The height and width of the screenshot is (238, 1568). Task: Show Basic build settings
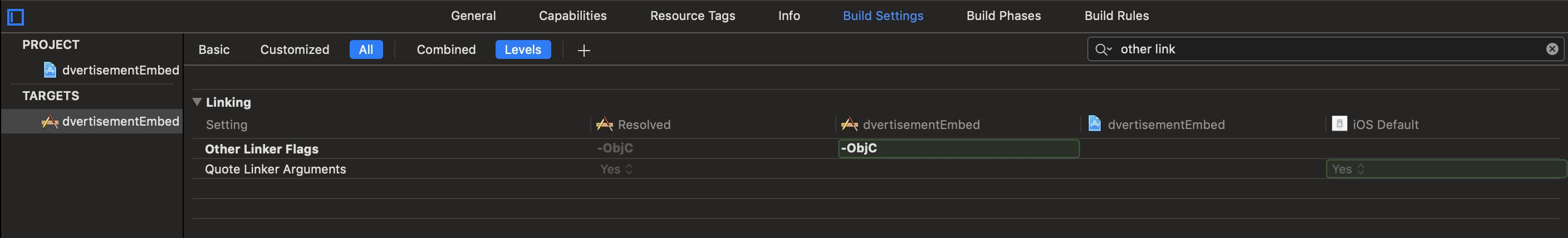pos(214,50)
